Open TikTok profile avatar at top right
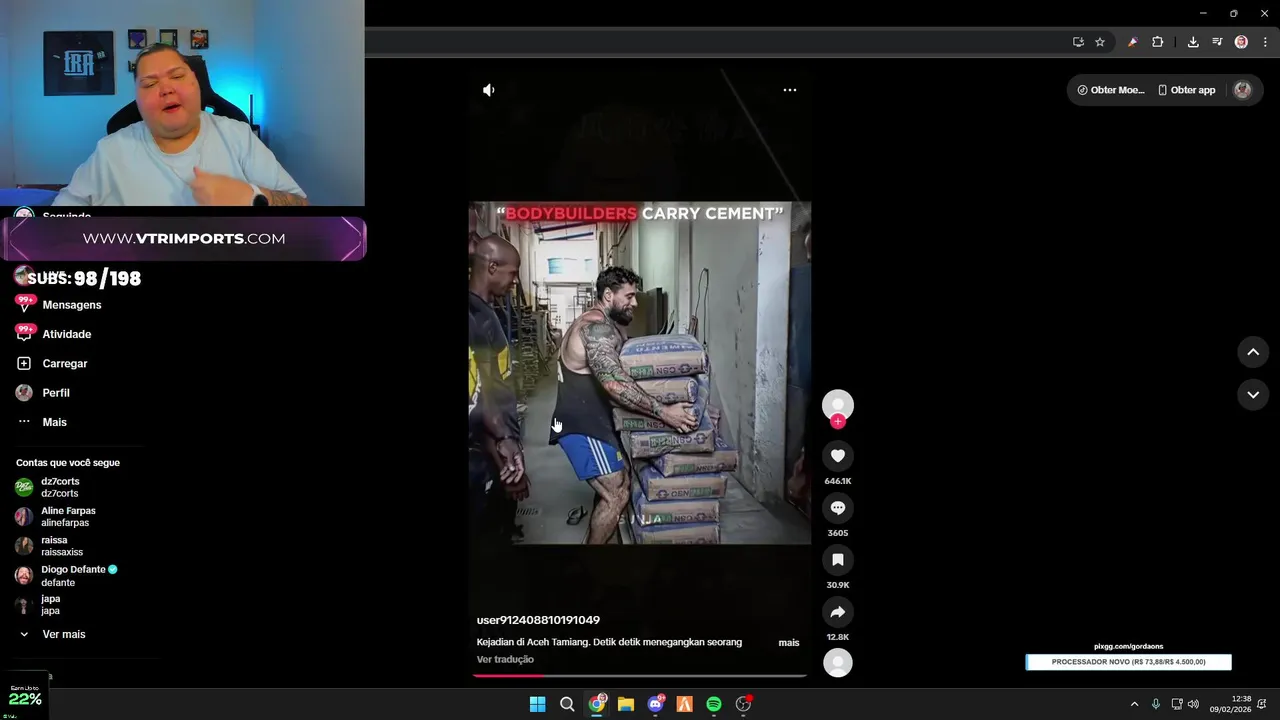The width and height of the screenshot is (1280, 720). coord(1243,90)
